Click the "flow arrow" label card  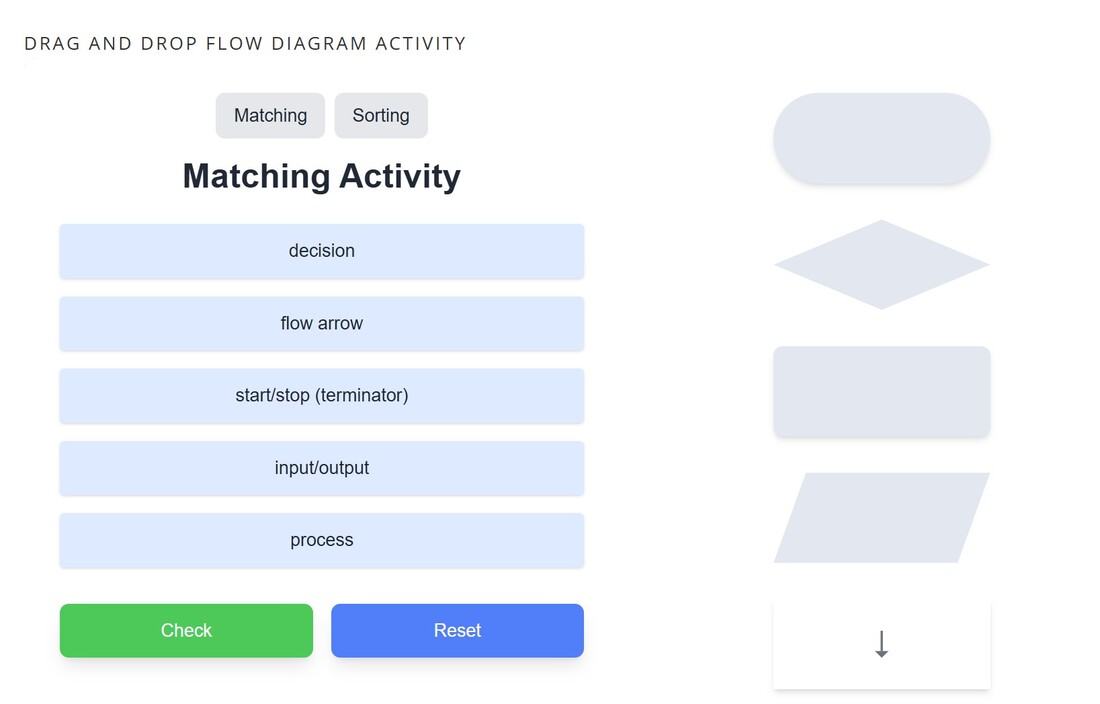click(321, 323)
